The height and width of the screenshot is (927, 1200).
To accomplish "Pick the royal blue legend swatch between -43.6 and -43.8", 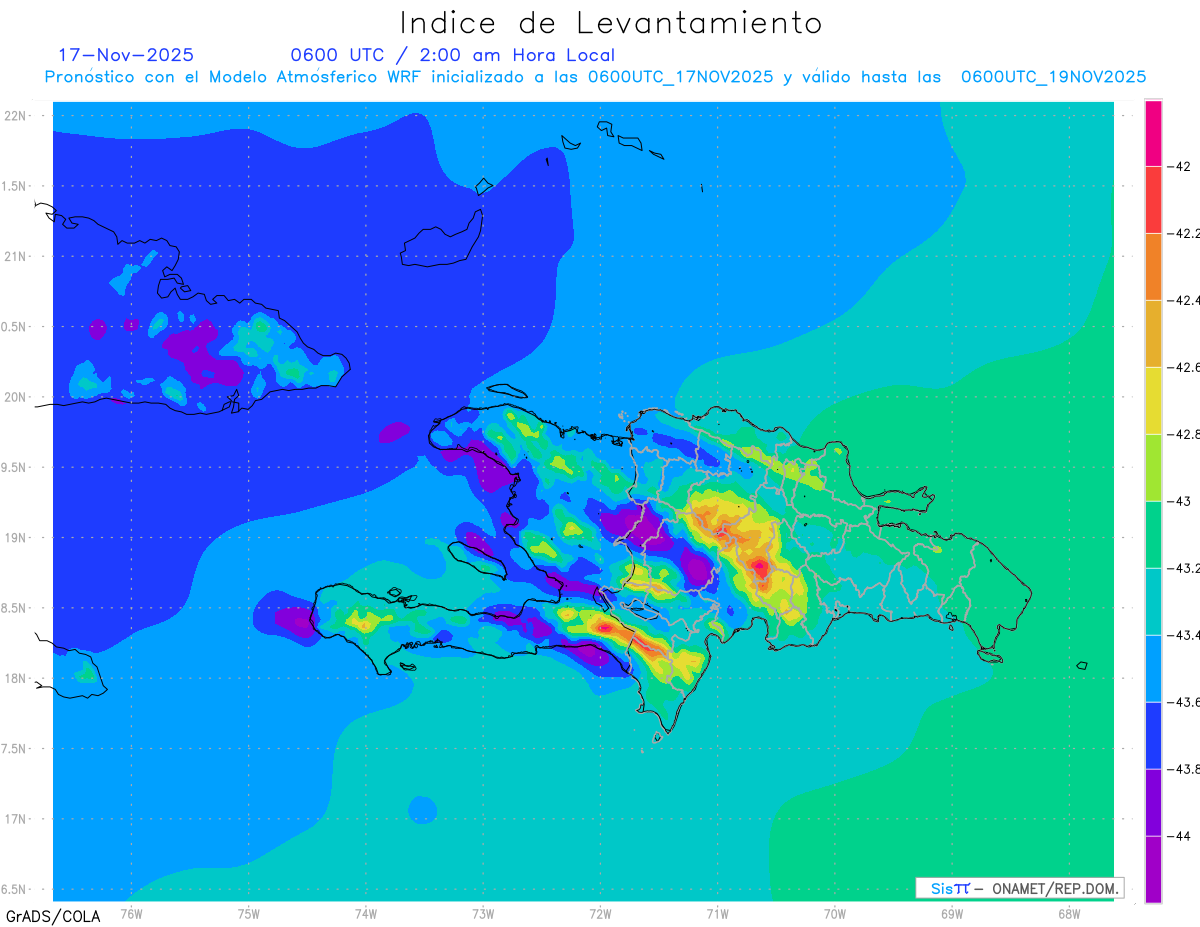I will pyautogui.click(x=1153, y=736).
